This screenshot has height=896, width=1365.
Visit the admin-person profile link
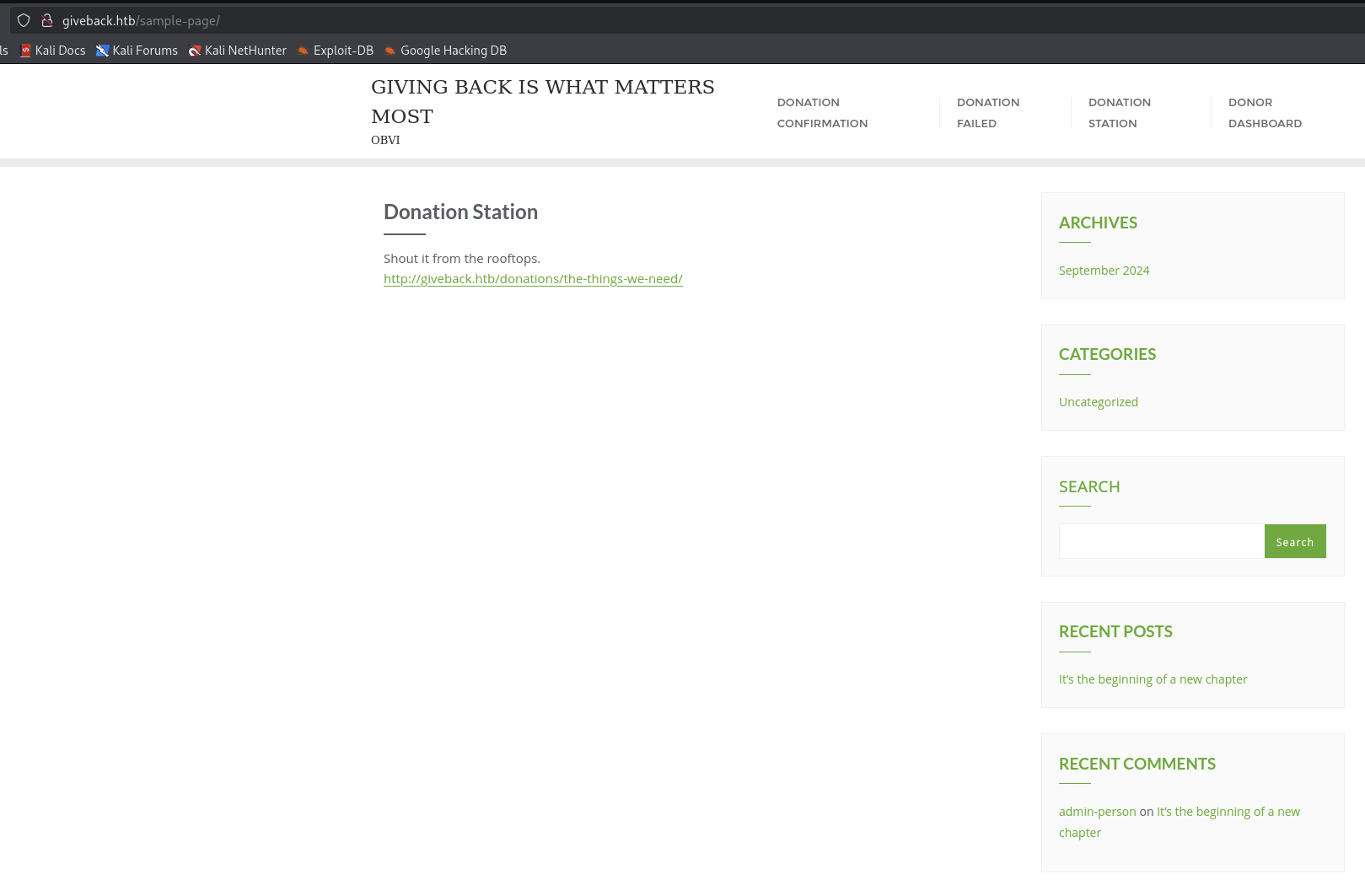tap(1097, 811)
